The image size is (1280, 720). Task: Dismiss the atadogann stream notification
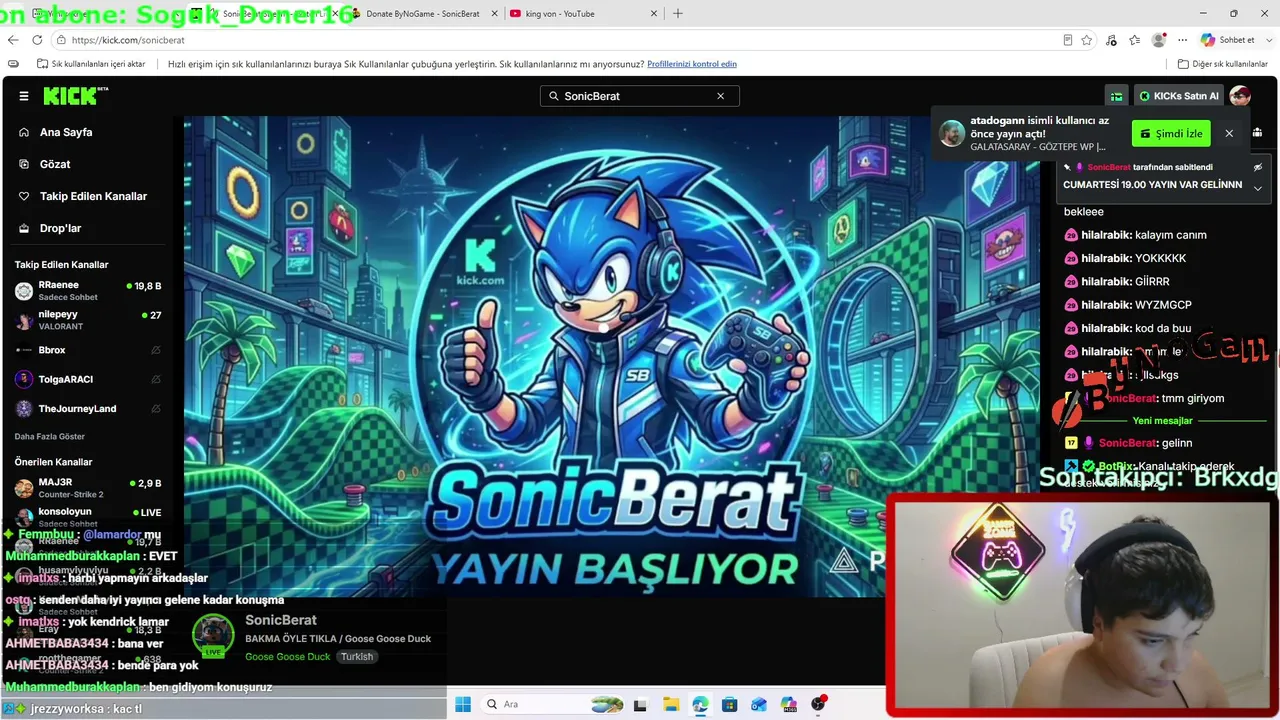click(x=1229, y=133)
